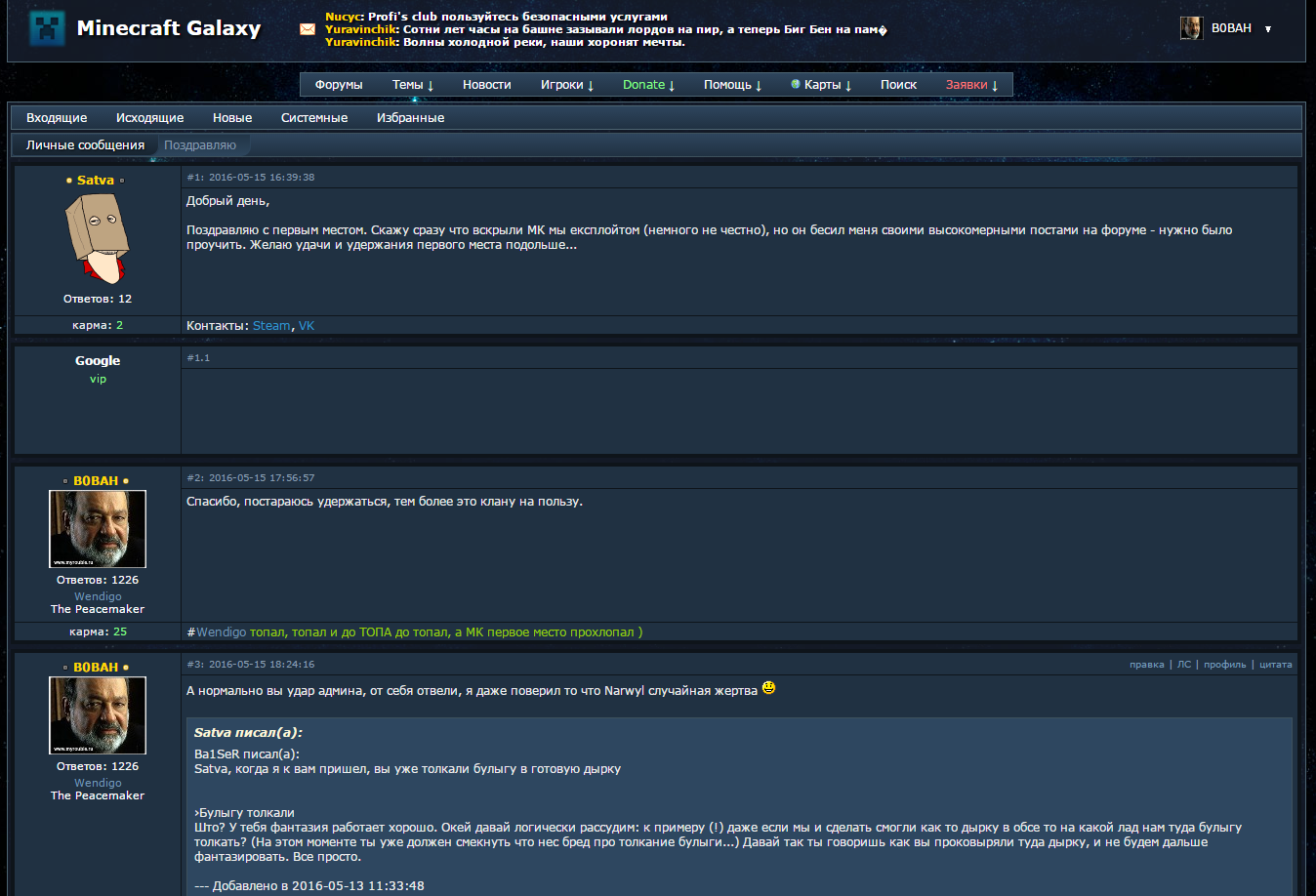Open Satva's Steam contact link
The image size is (1316, 896).
[271, 326]
